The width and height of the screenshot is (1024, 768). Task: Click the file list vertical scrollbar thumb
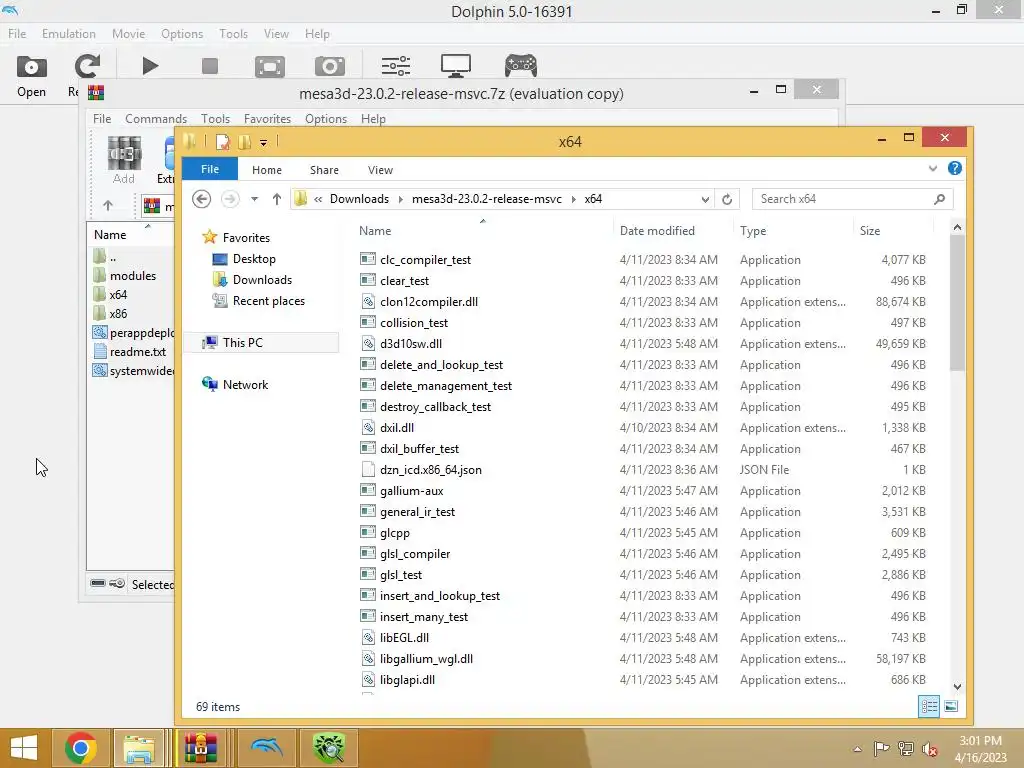tap(957, 302)
